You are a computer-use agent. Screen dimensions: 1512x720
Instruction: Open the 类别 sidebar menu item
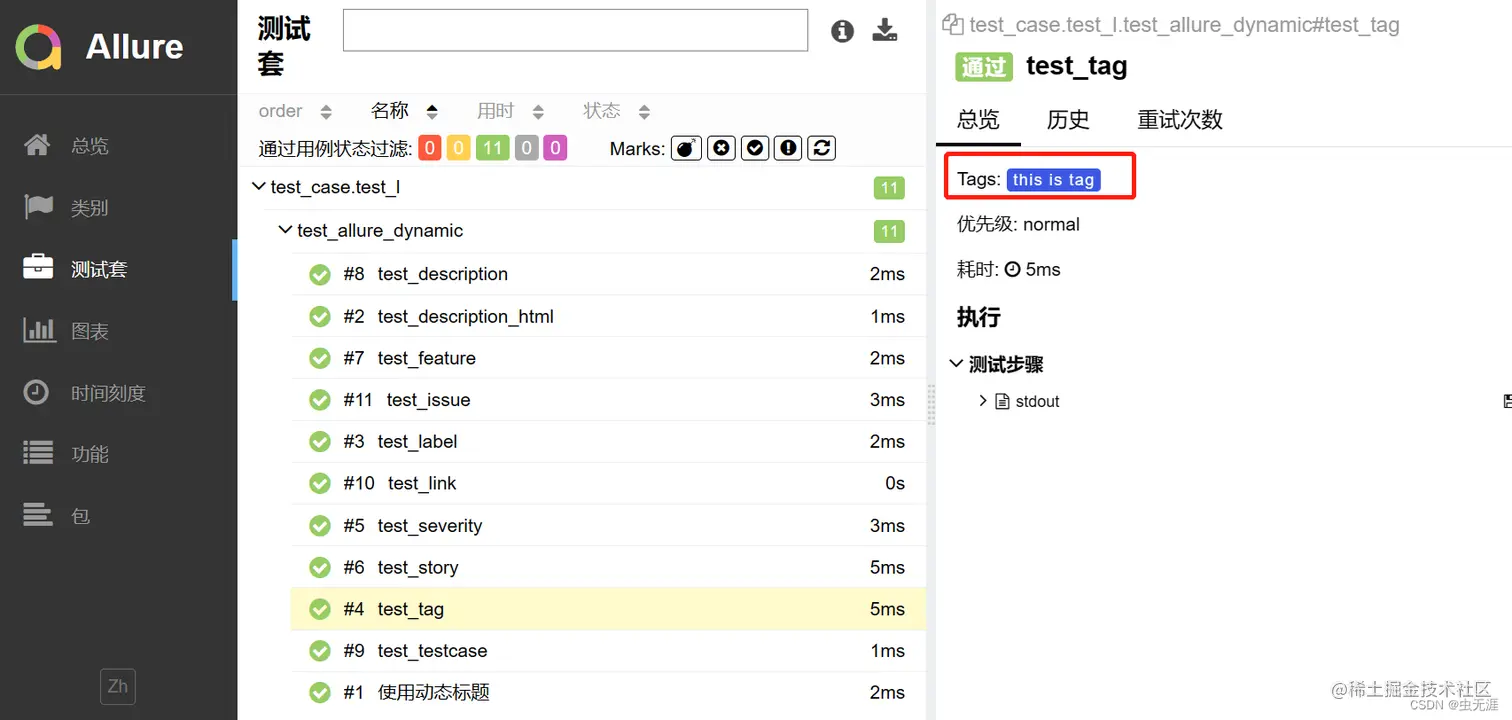(x=118, y=208)
